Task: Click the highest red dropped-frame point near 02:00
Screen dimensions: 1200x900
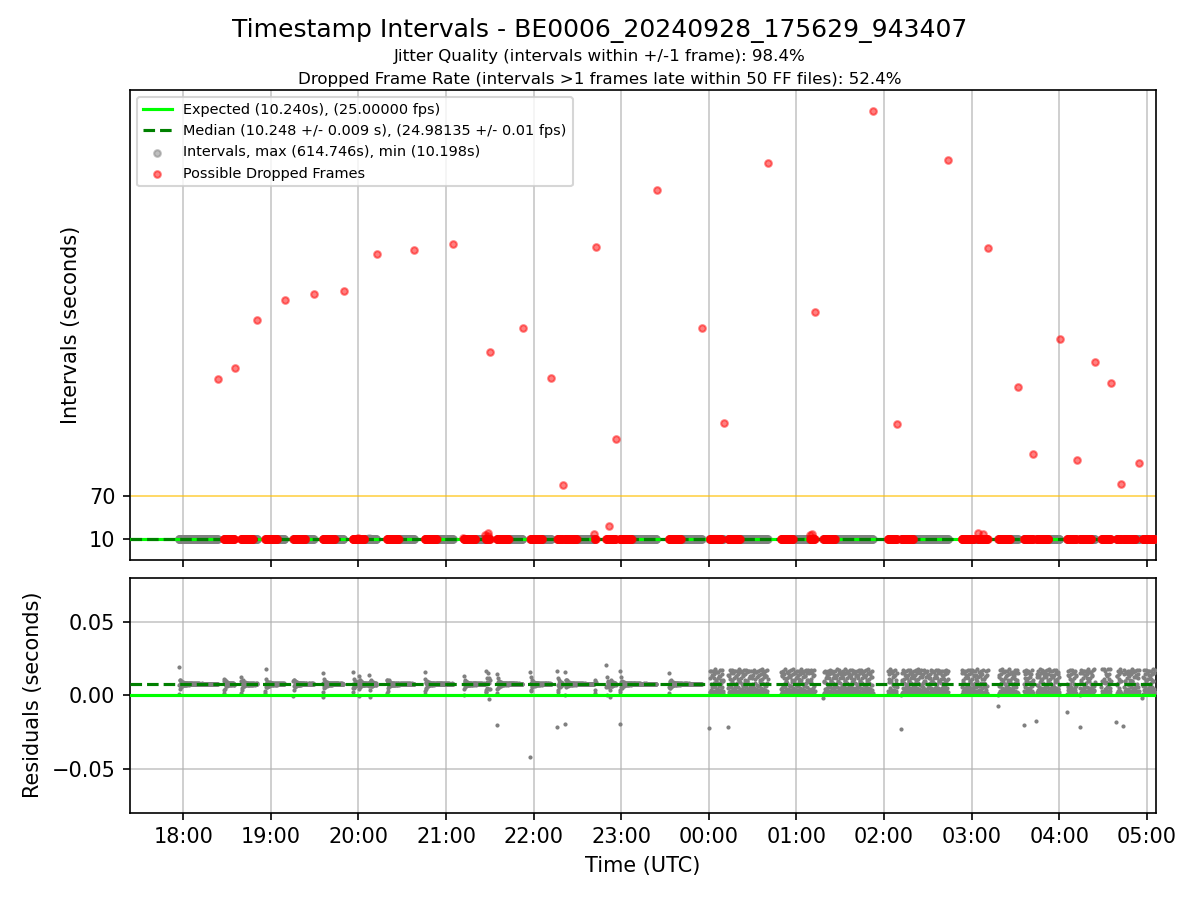Action: coord(873,111)
